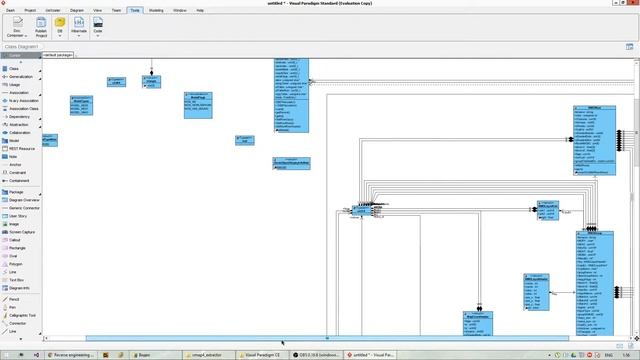Viewport: 640px width, 360px height.
Task: Expand the Generalization tool variants arrow
Action: pyautogui.click(x=40, y=79)
